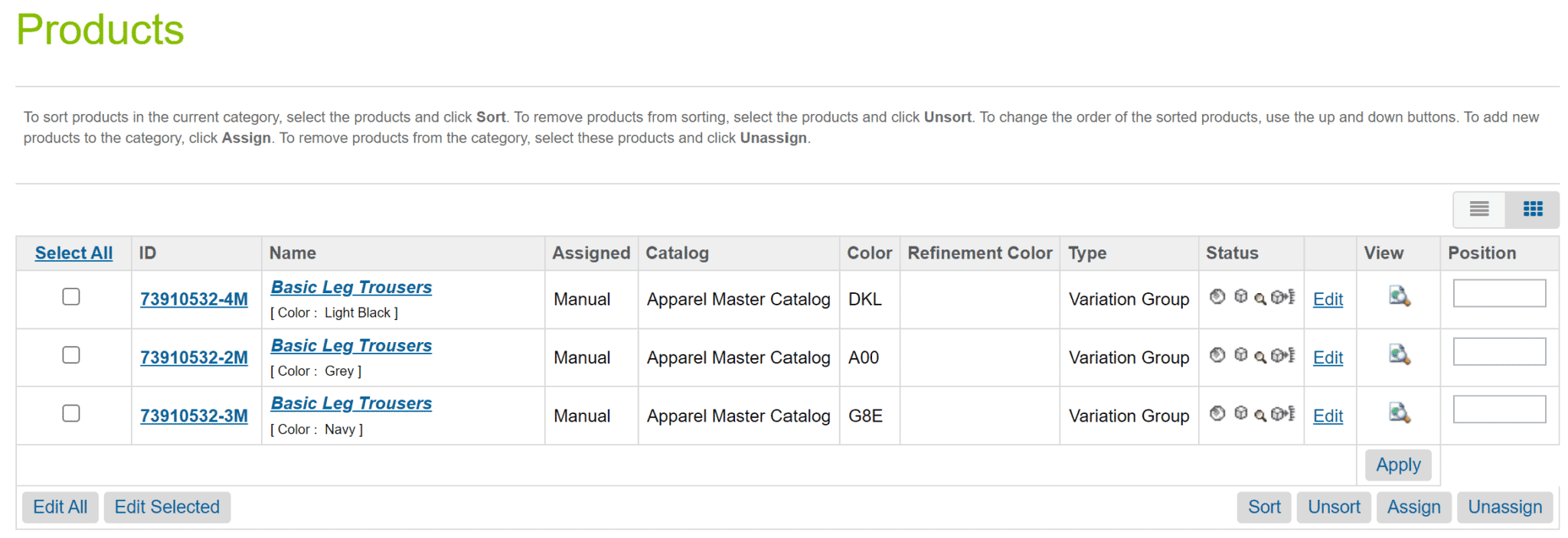Viewport: 1568px width, 538px height.
Task: Focus the Position field for 73910532-4M
Action: point(1499,293)
